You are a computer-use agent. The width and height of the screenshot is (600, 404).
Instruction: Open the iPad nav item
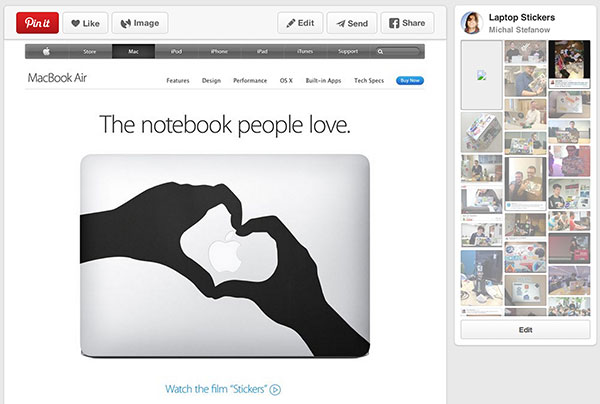tap(262, 51)
